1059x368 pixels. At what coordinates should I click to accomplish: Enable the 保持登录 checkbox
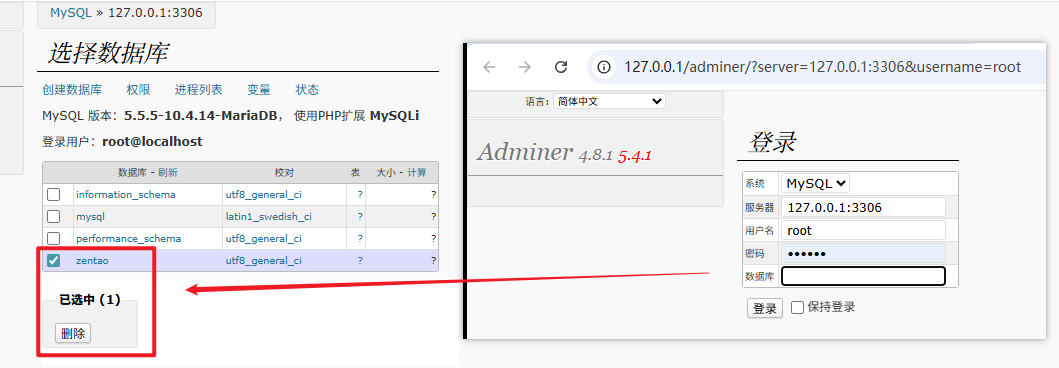point(798,307)
